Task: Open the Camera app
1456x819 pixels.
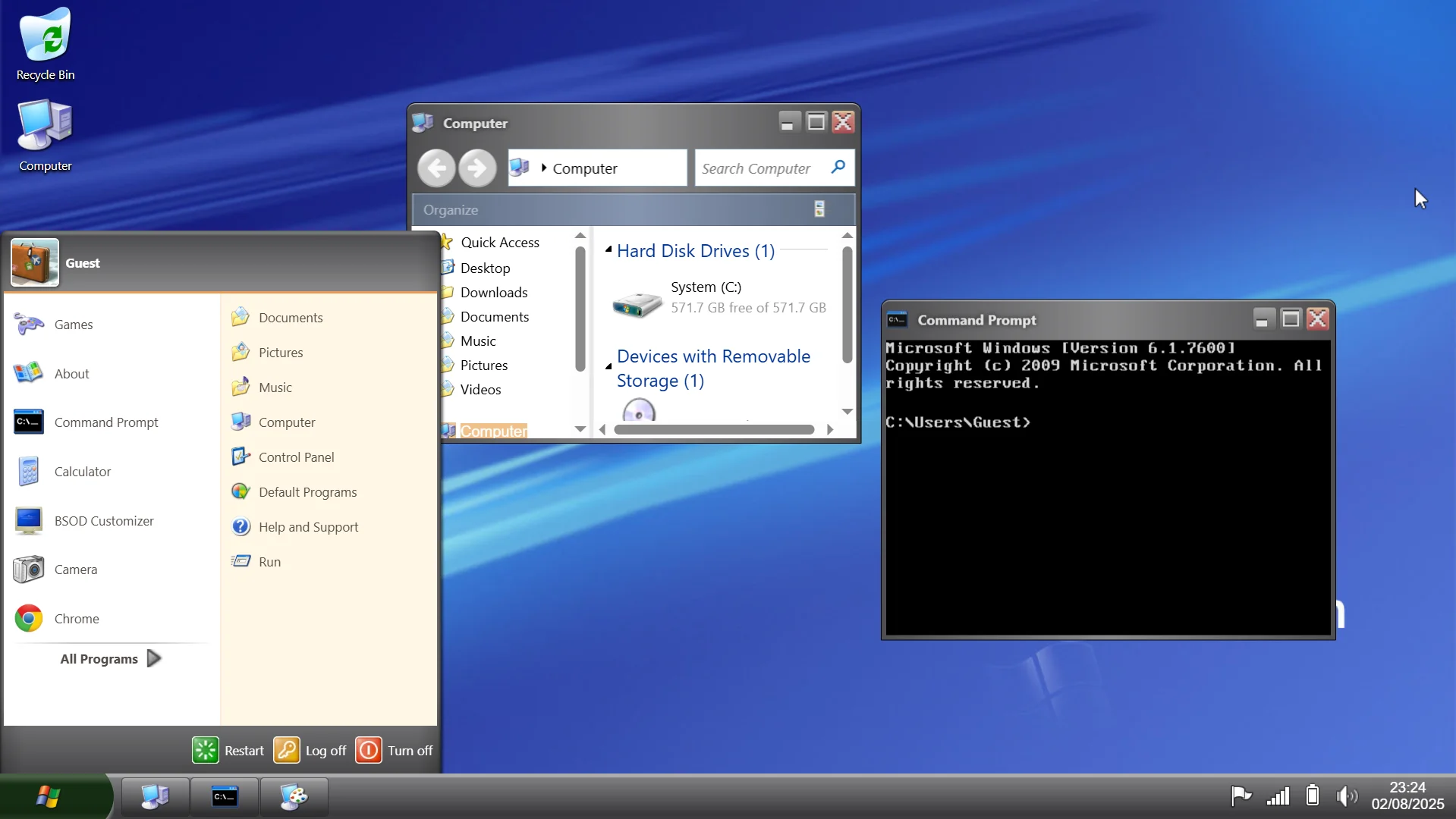Action: click(x=76, y=569)
